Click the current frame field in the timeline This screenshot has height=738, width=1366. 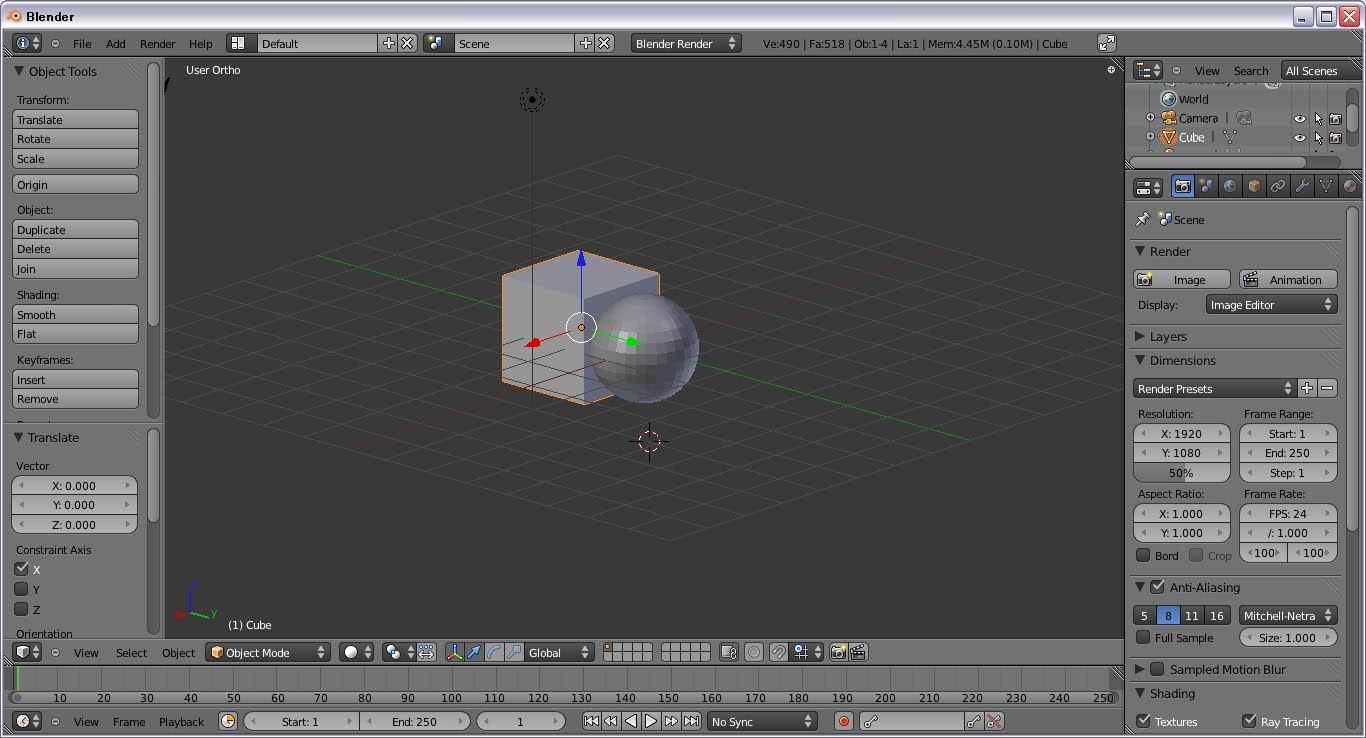point(521,720)
